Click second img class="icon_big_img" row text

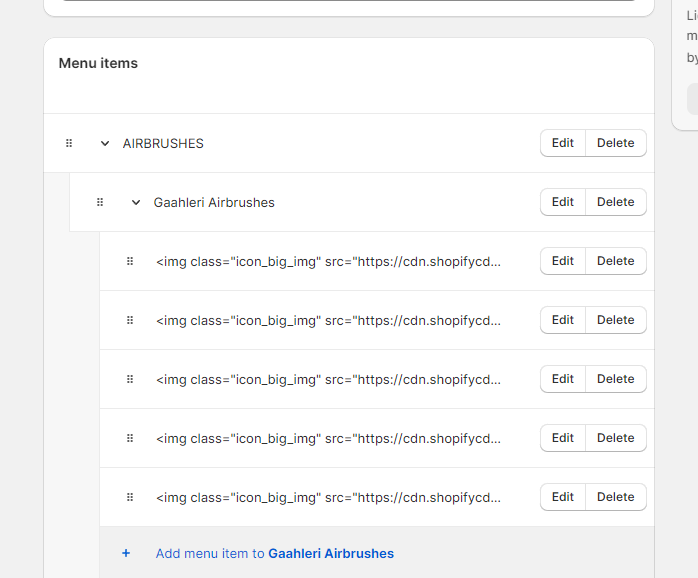point(329,321)
